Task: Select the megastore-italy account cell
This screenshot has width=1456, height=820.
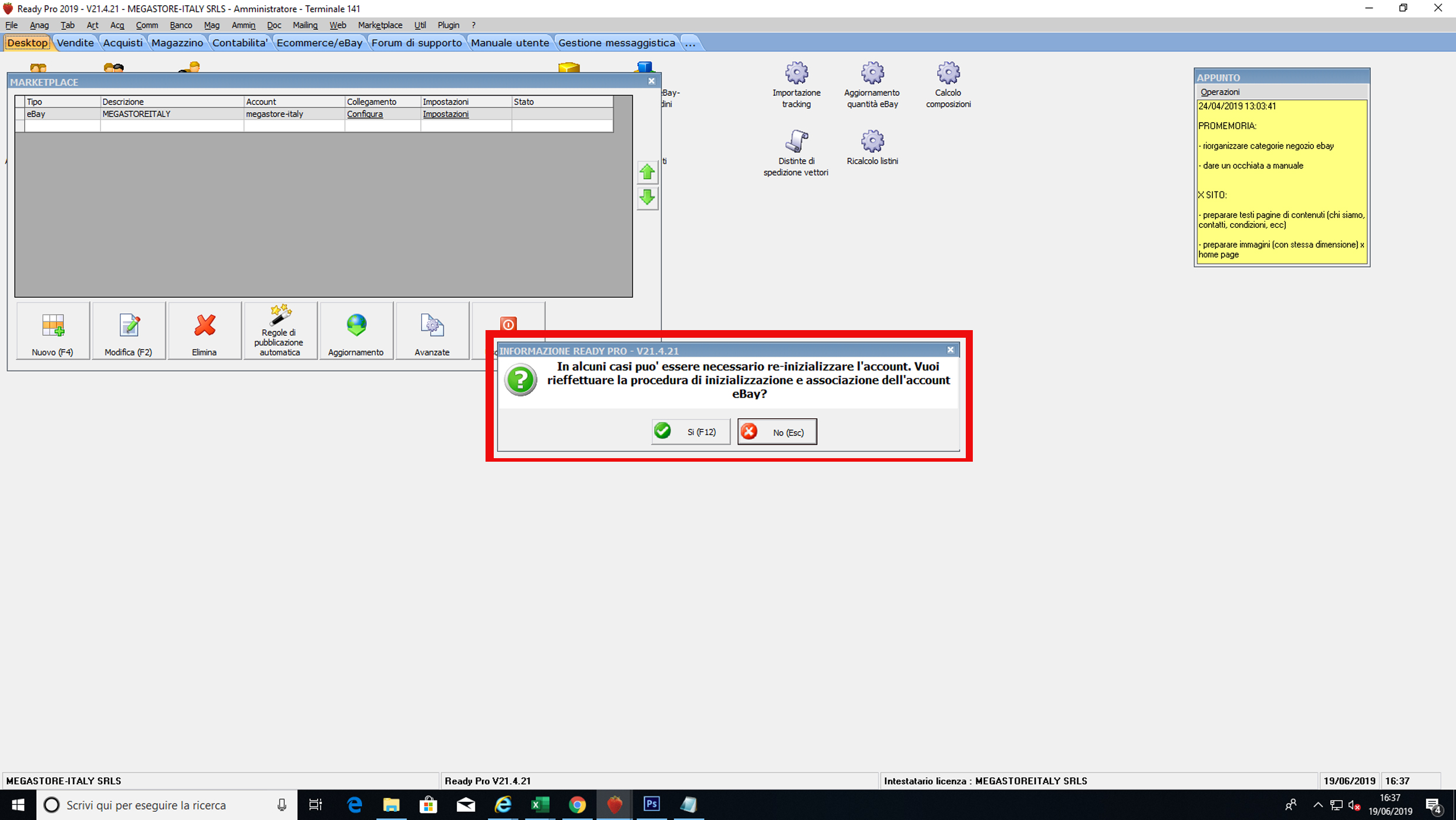Action: (294, 114)
